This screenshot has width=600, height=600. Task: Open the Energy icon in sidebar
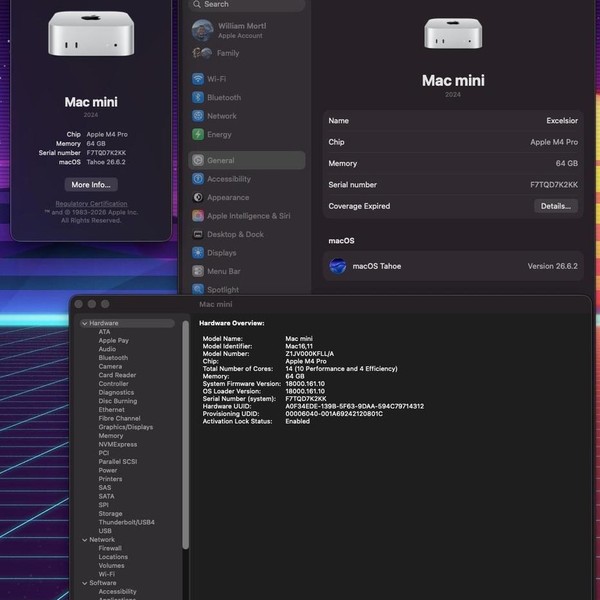(198, 134)
